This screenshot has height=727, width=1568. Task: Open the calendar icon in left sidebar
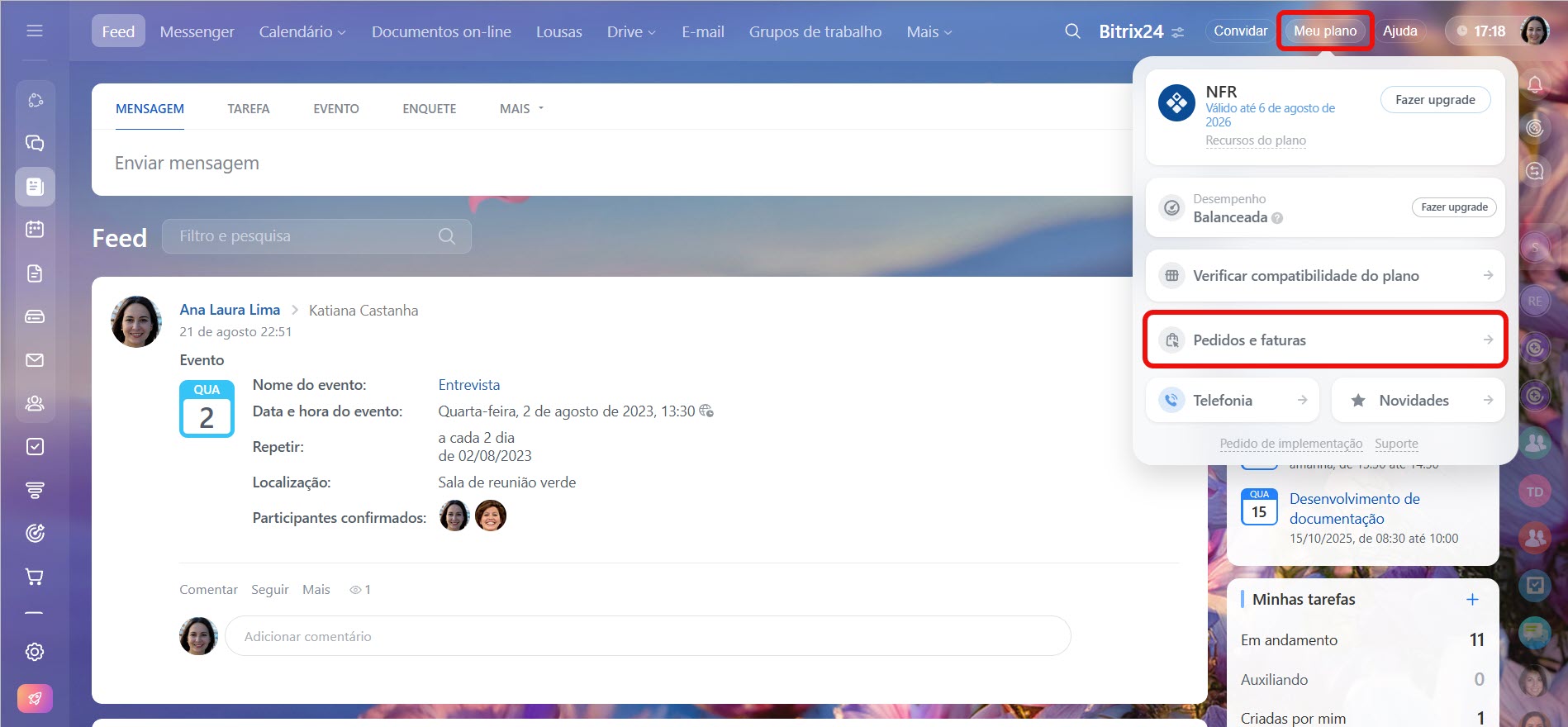pos(35,230)
